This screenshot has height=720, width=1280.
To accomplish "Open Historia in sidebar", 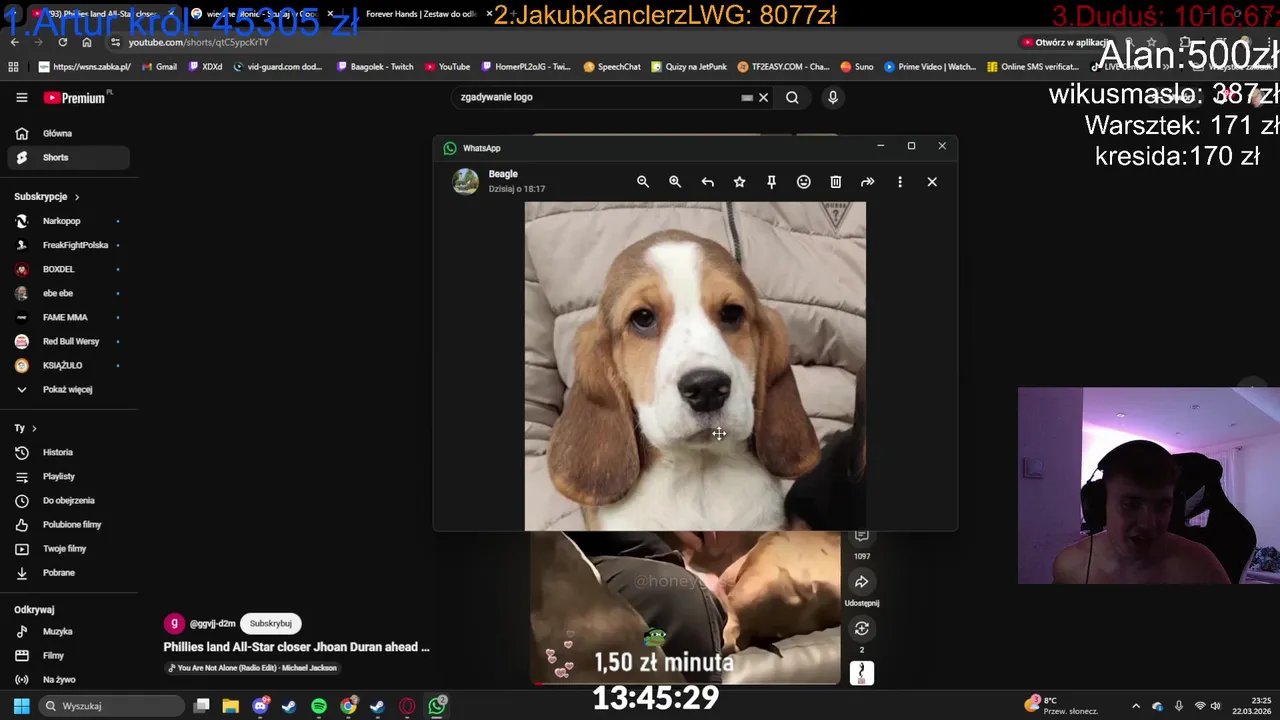I will click(68, 452).
